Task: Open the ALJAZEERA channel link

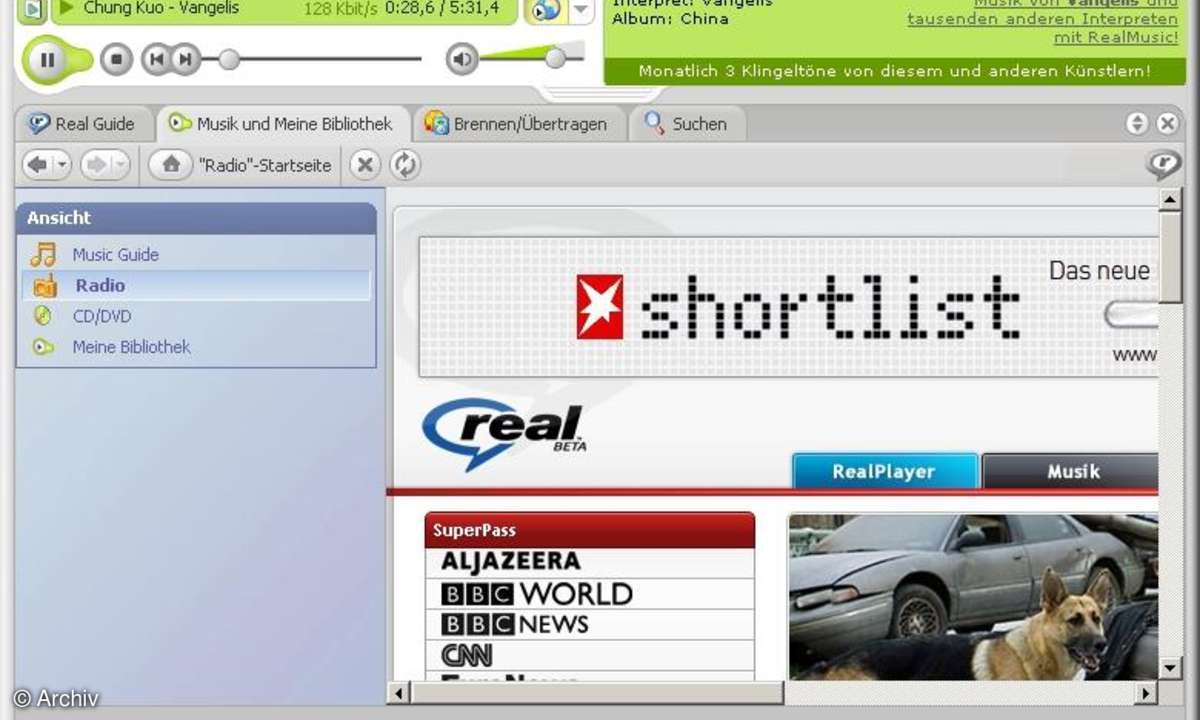Action: point(511,562)
